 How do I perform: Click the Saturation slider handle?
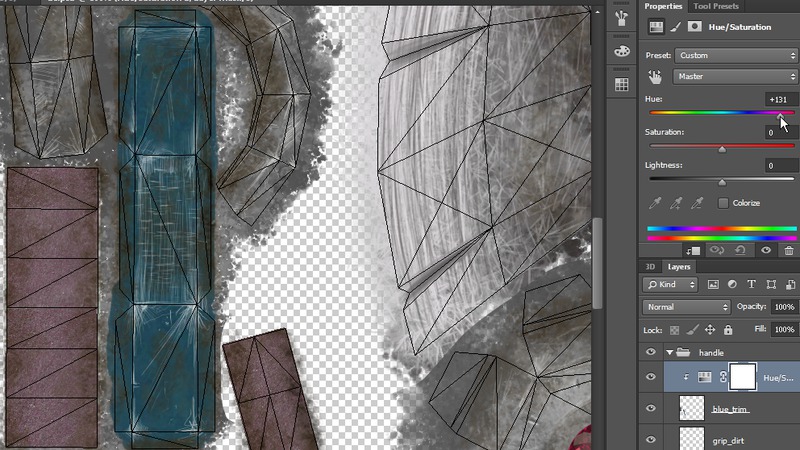722,149
